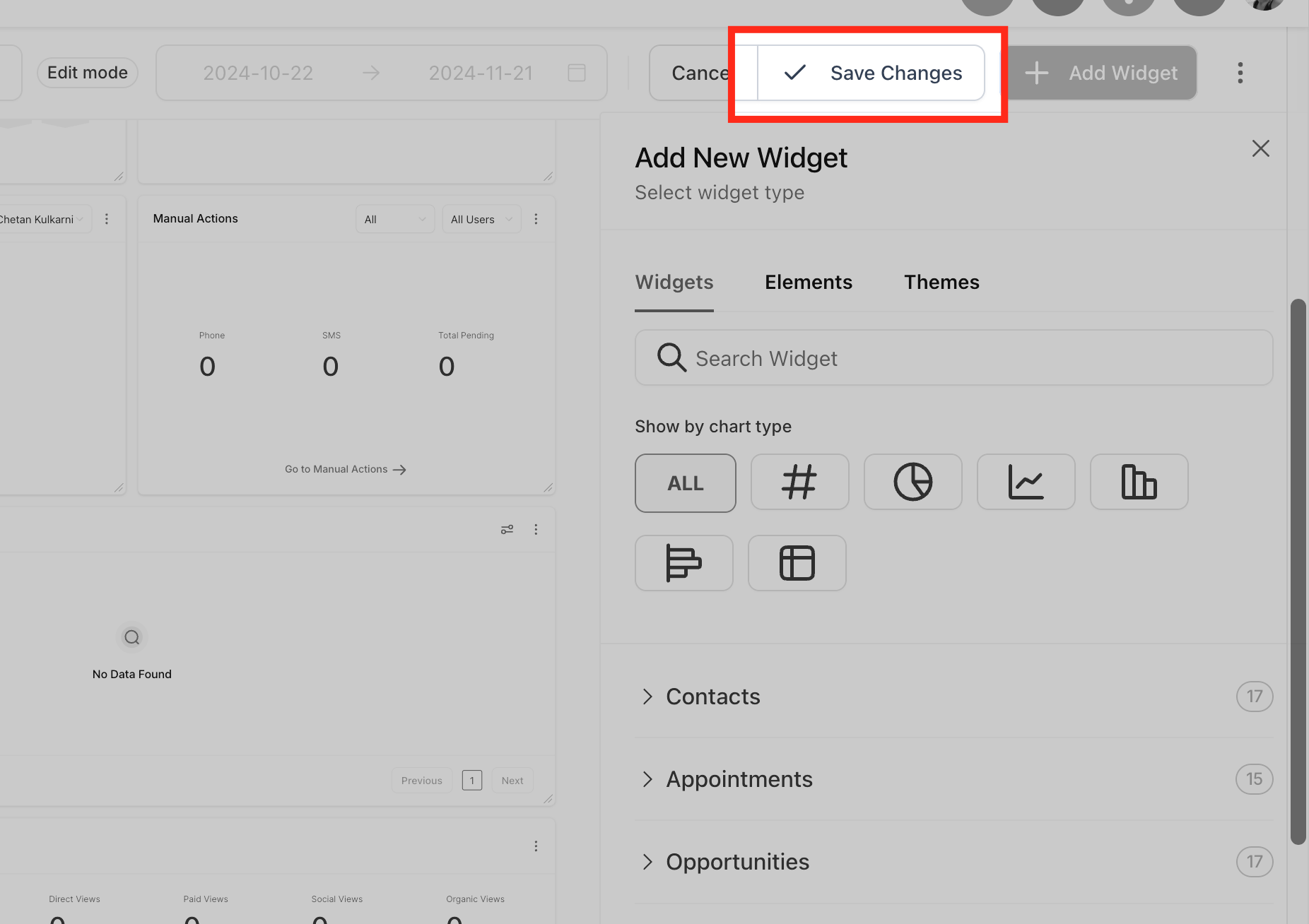Filter widgets by number chart type
This screenshot has width=1309, height=924.
pos(799,482)
